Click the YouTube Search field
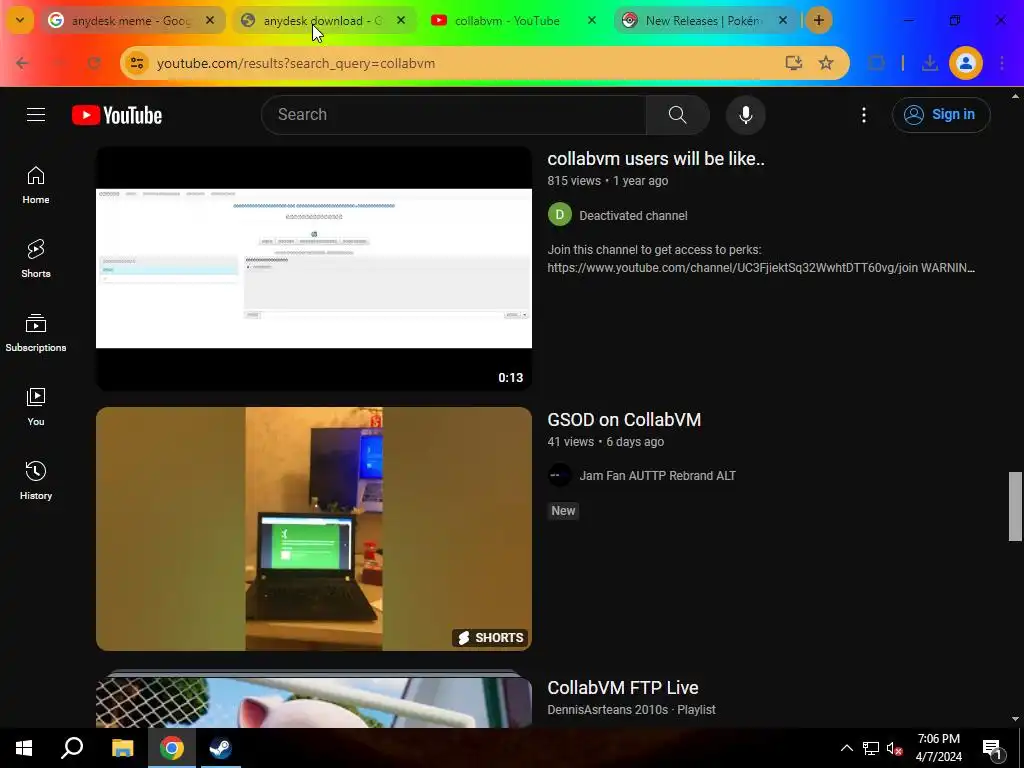The height and width of the screenshot is (768, 1024). [x=454, y=115]
